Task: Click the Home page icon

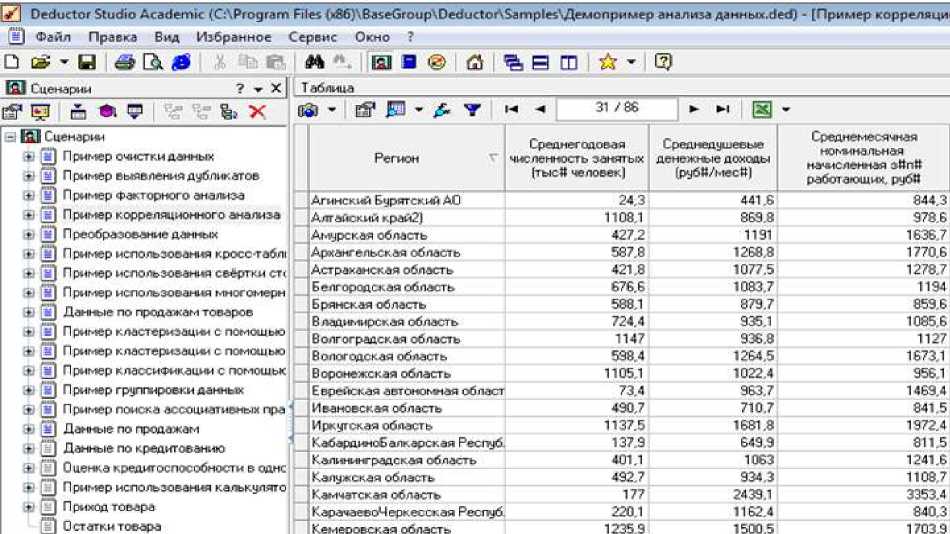Action: [475, 62]
